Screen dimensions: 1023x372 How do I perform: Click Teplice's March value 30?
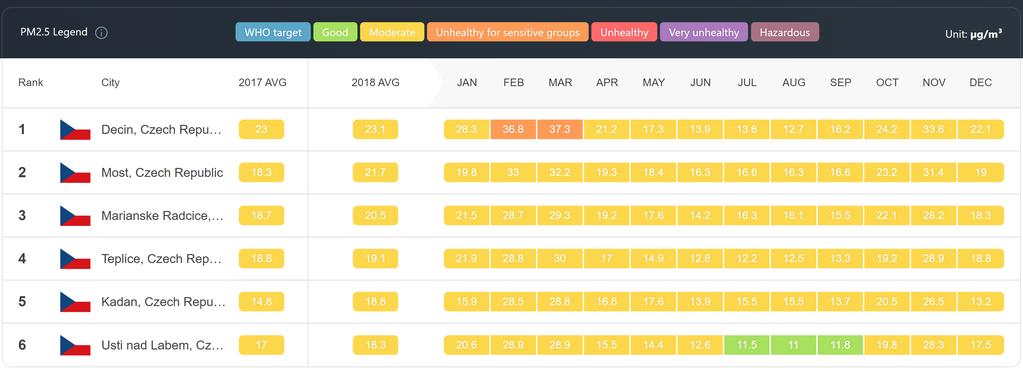560,258
